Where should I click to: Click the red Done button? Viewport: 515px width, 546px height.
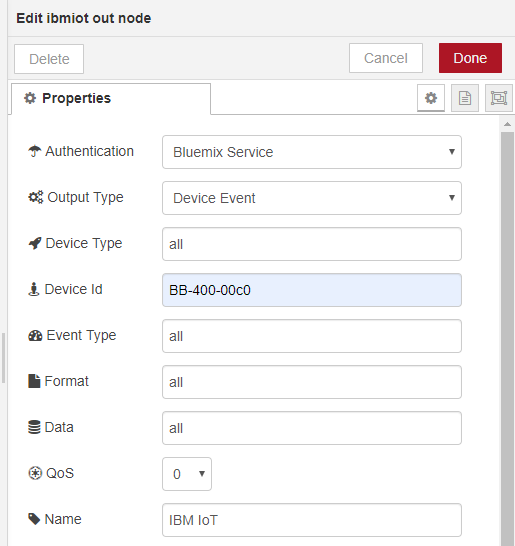[470, 58]
